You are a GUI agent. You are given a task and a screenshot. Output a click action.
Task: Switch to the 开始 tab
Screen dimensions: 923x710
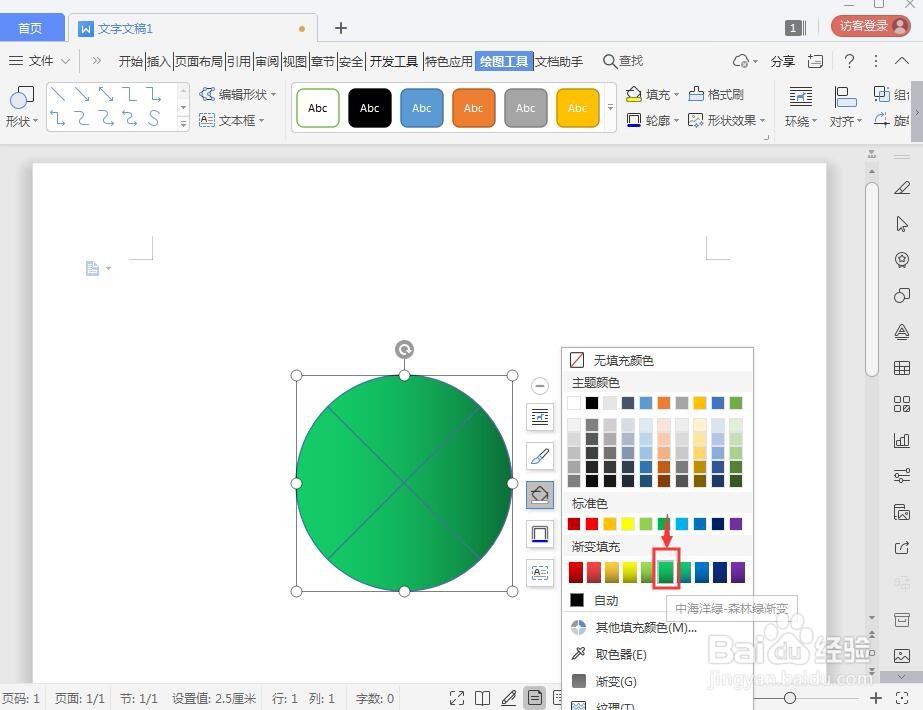point(131,61)
